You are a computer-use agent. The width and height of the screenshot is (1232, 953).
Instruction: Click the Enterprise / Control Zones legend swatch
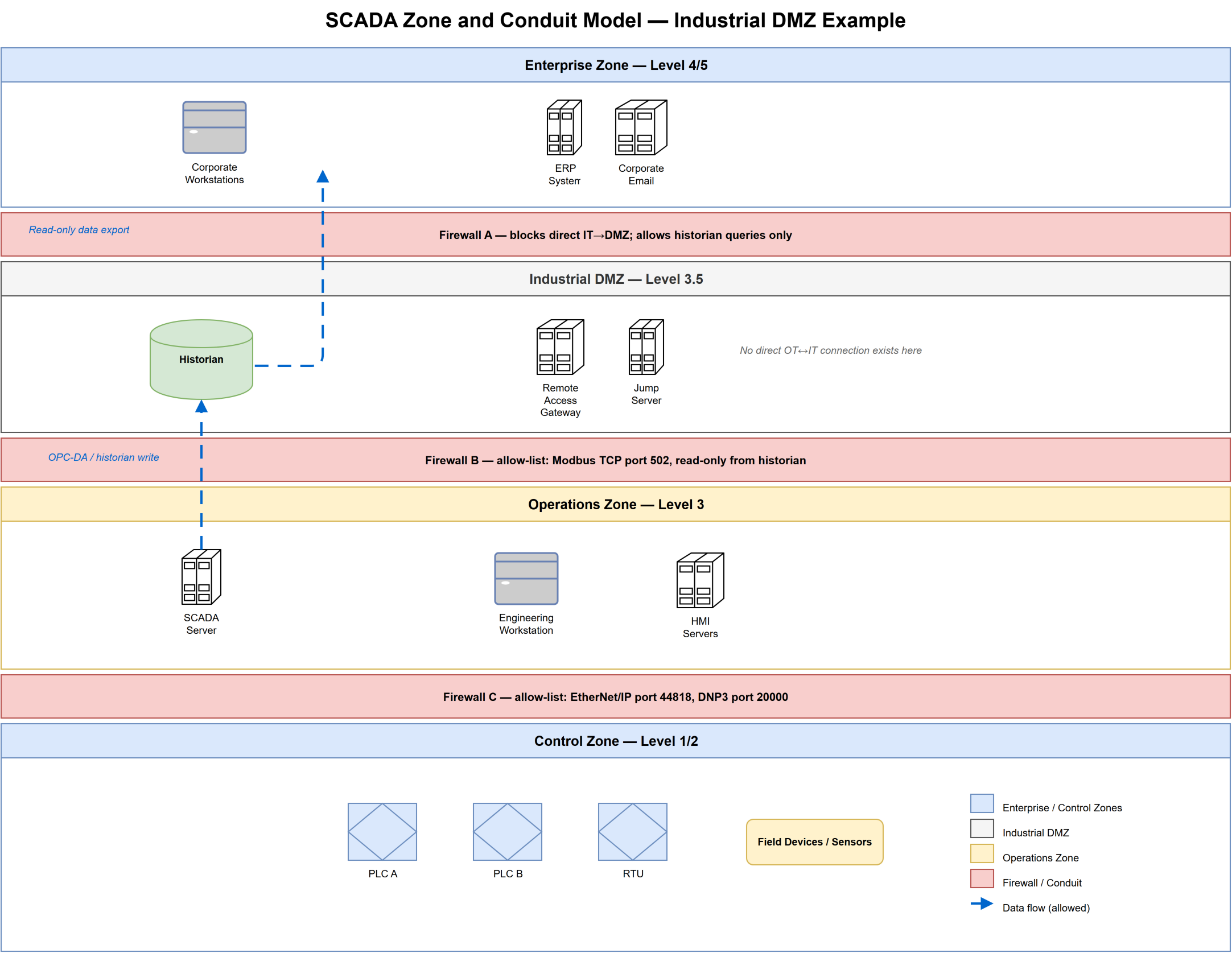[x=982, y=803]
